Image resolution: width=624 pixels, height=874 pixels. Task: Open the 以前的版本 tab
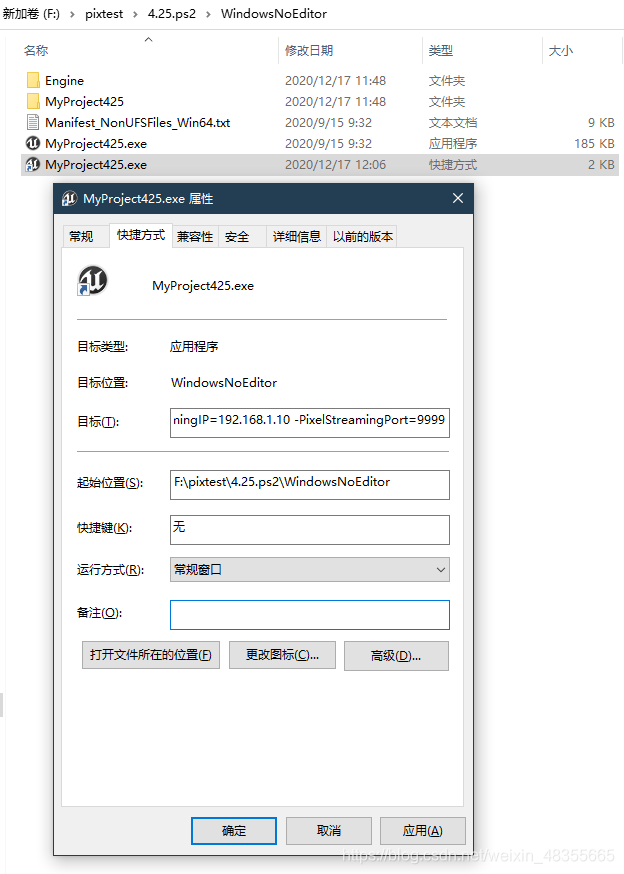click(x=362, y=236)
